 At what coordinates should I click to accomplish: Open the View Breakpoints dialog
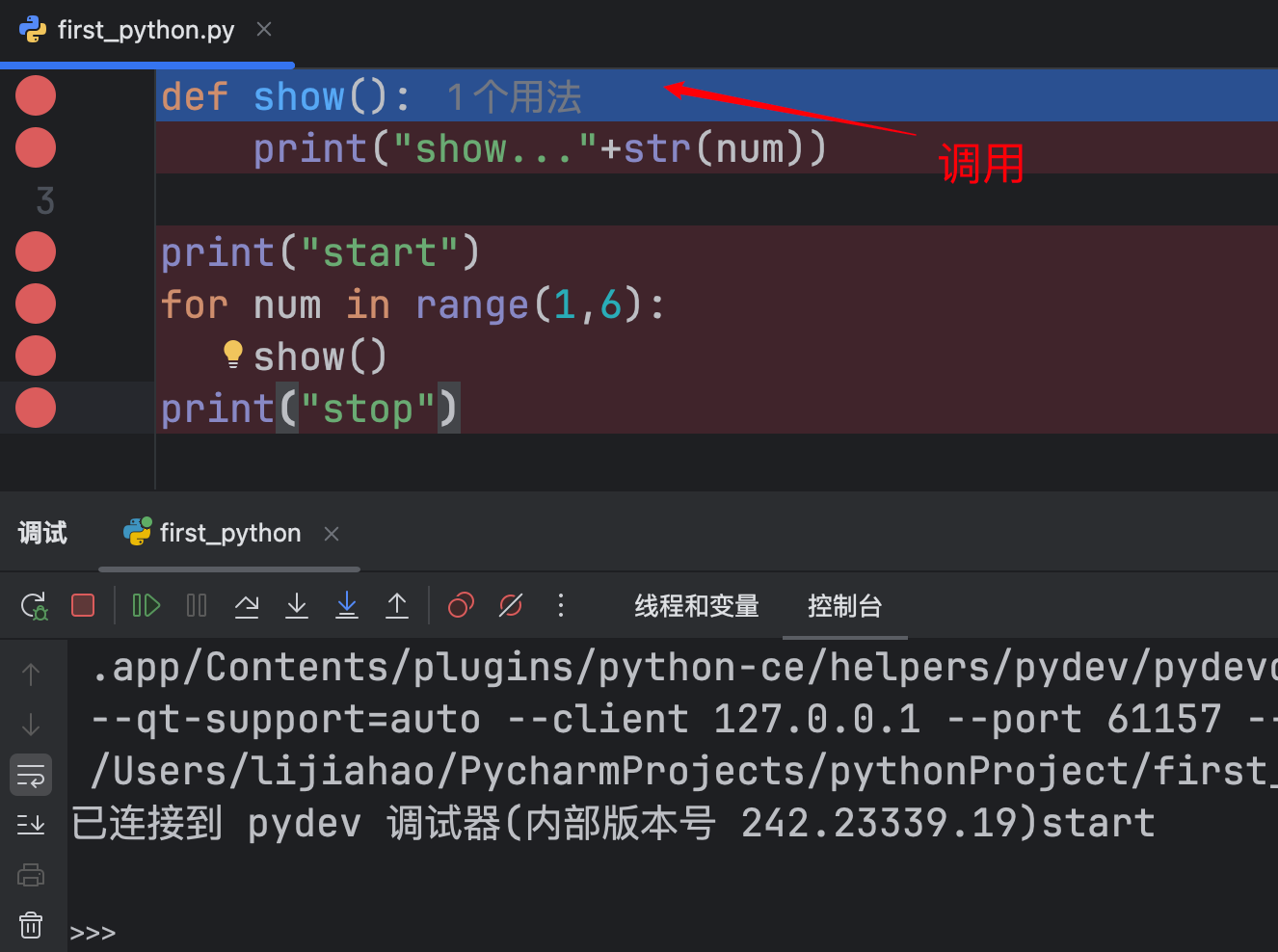[x=461, y=605]
